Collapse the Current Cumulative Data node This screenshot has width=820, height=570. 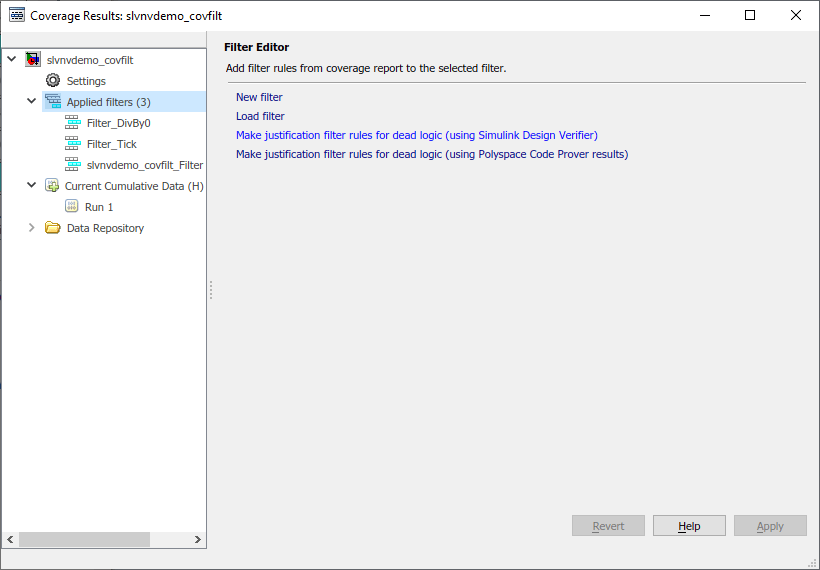click(32, 186)
